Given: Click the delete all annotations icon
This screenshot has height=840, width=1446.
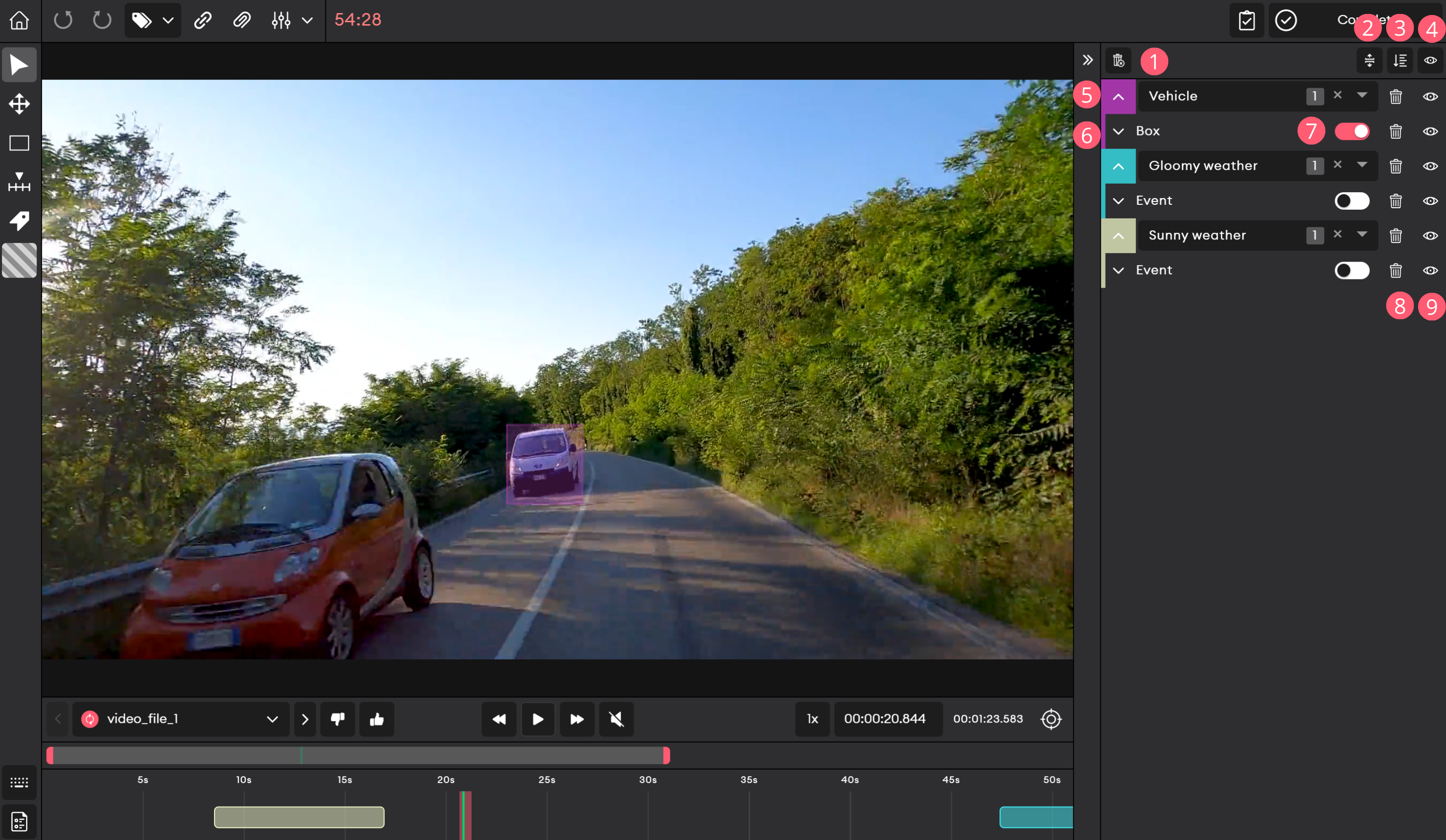Looking at the screenshot, I should pyautogui.click(x=1118, y=60).
